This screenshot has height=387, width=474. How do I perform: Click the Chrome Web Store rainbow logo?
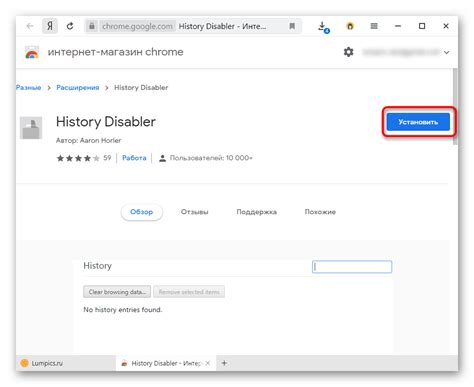pyautogui.click(x=32, y=53)
